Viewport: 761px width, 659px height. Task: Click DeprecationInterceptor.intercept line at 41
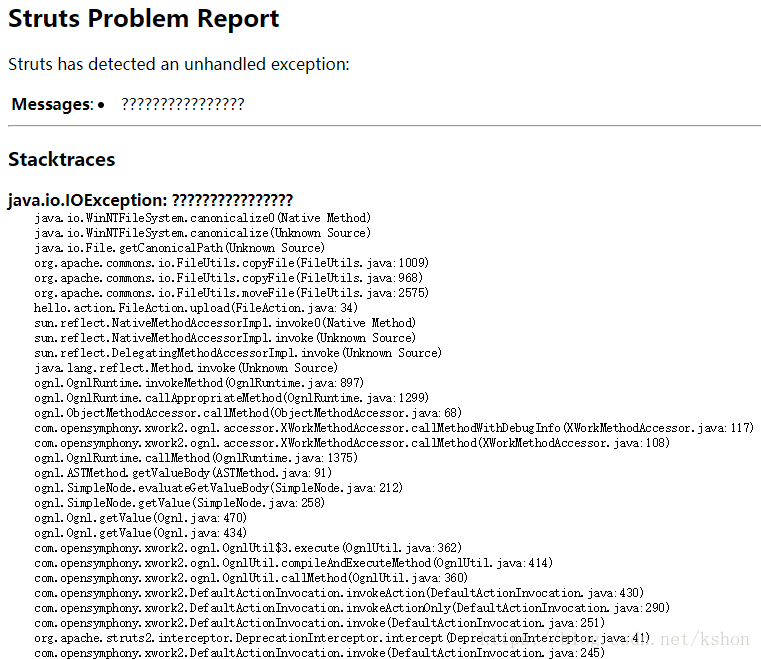[342, 639]
